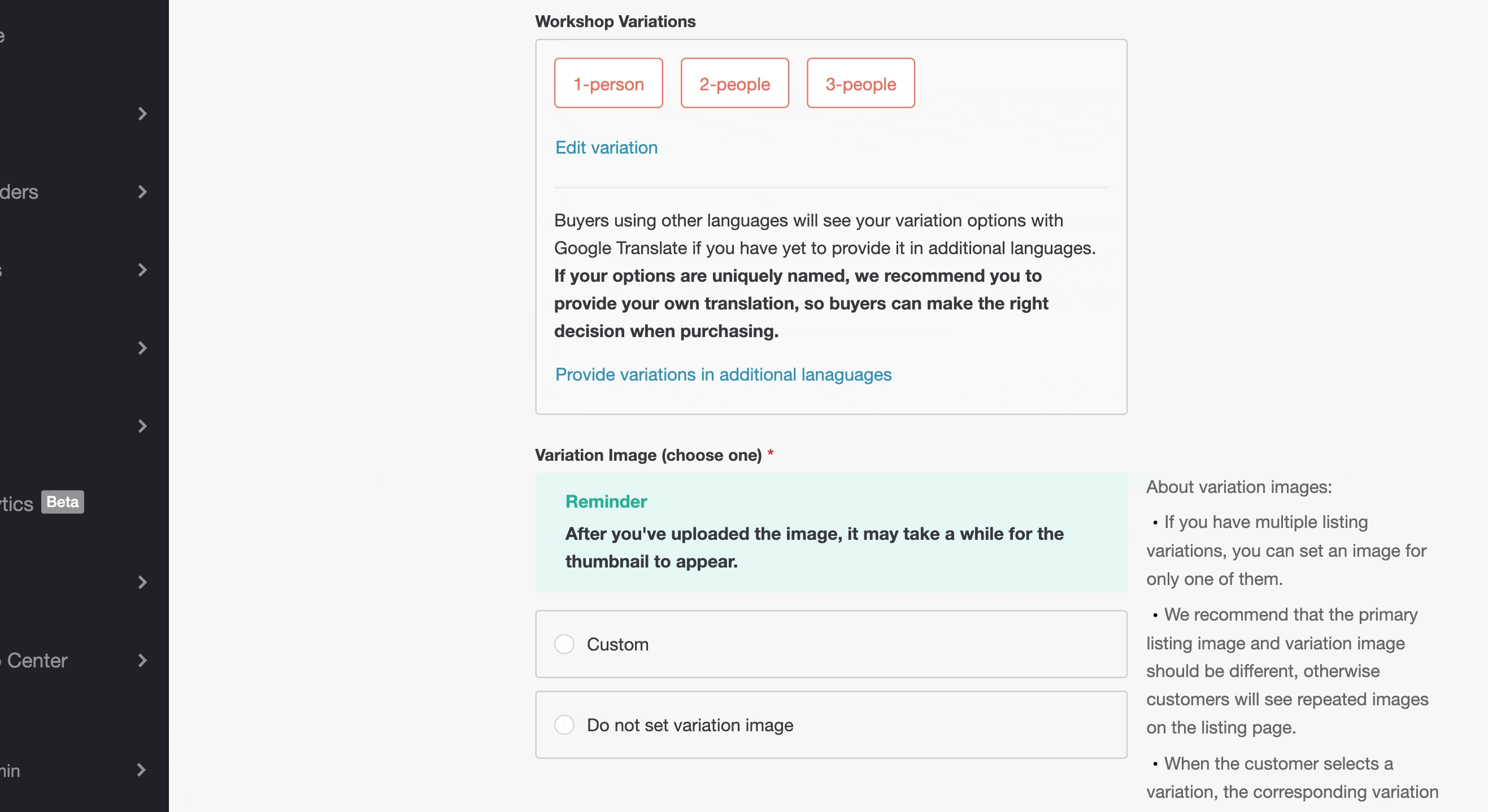The width and height of the screenshot is (1488, 812).
Task: Click the chevron below the 'ders' item
Action: [x=142, y=270]
